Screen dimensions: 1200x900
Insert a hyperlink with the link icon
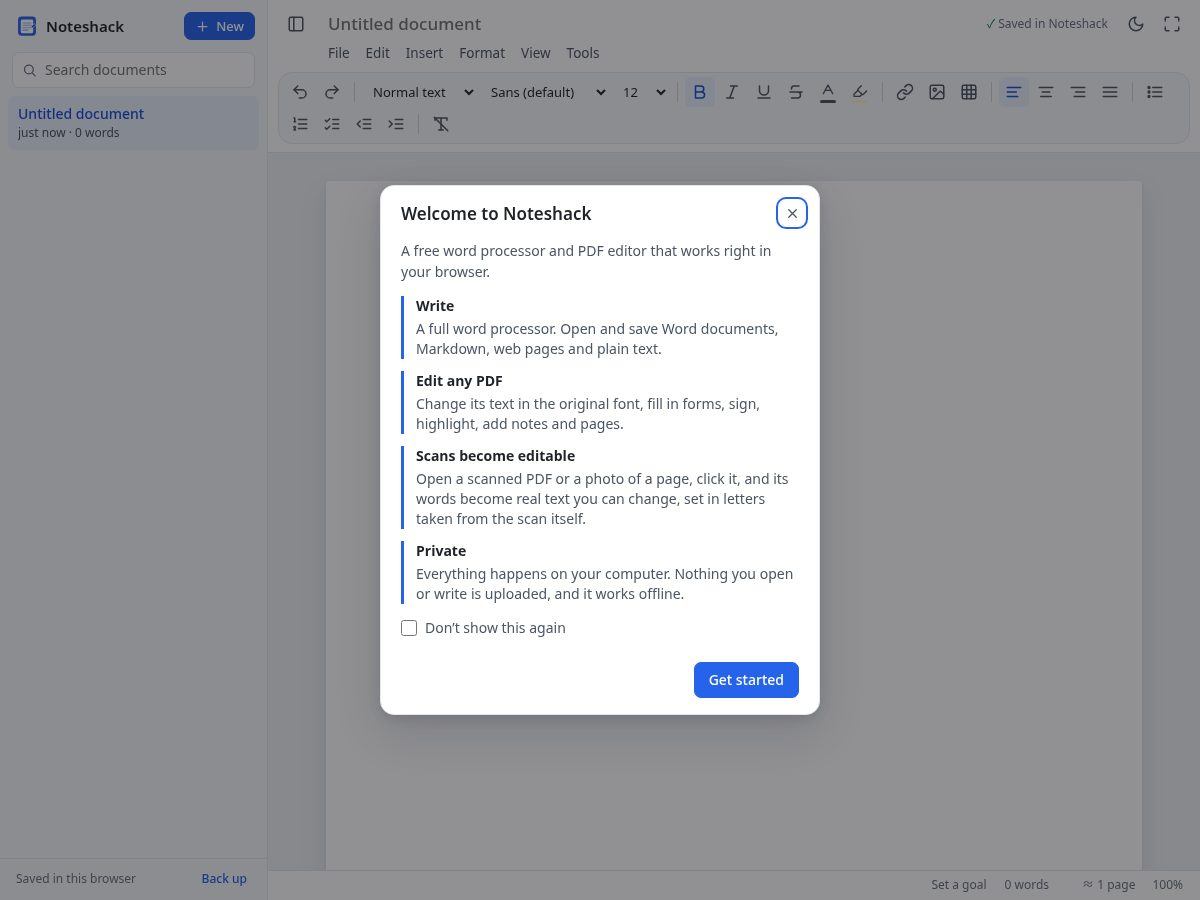[x=905, y=92]
